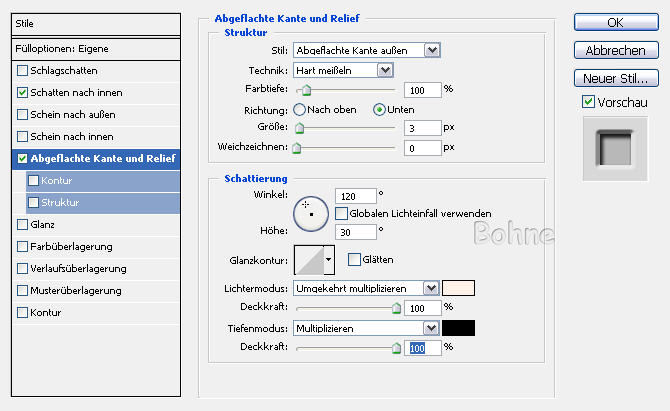Select the Nach oben direction radio button

pos(299,108)
